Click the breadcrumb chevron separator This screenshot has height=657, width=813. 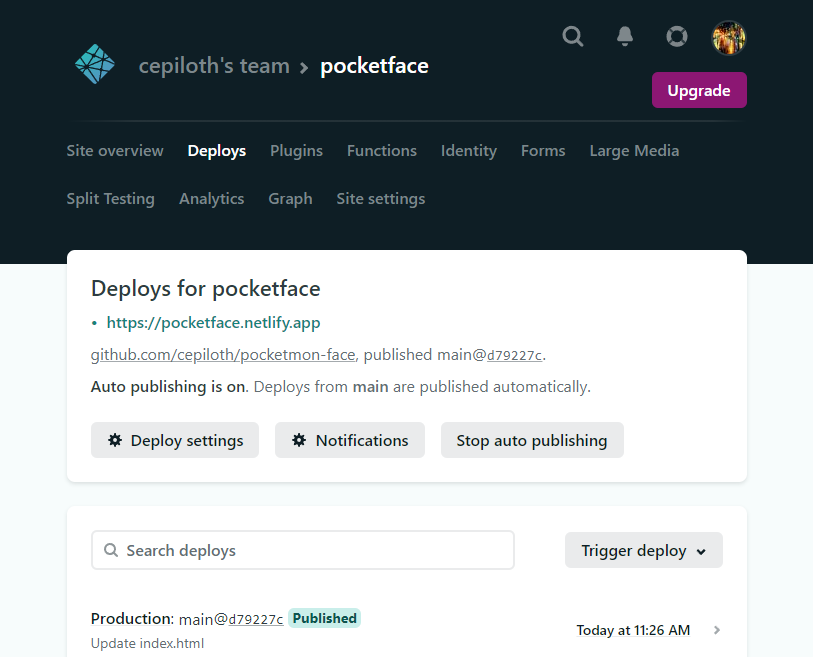pyautogui.click(x=304, y=68)
